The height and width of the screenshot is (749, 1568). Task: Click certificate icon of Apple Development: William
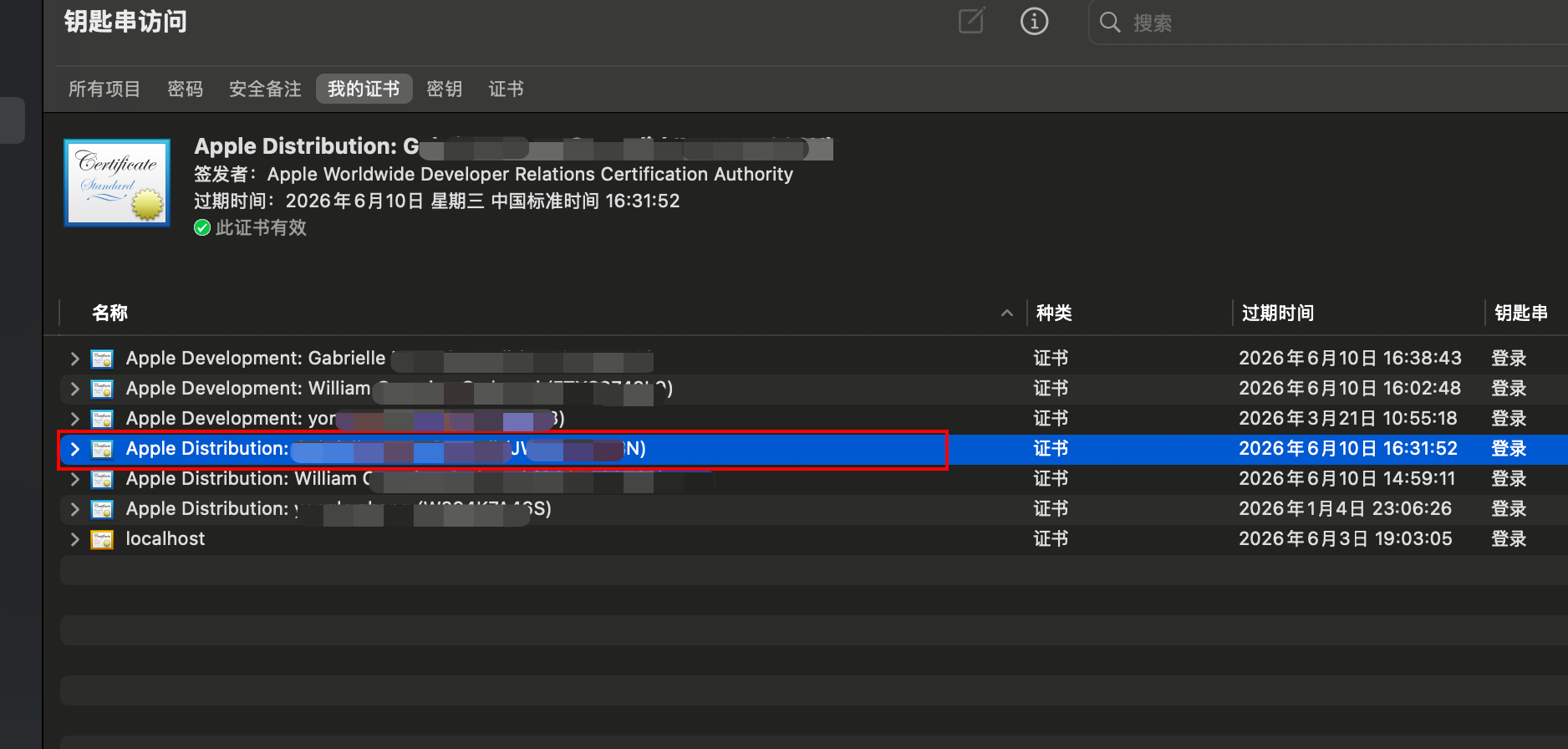102,389
